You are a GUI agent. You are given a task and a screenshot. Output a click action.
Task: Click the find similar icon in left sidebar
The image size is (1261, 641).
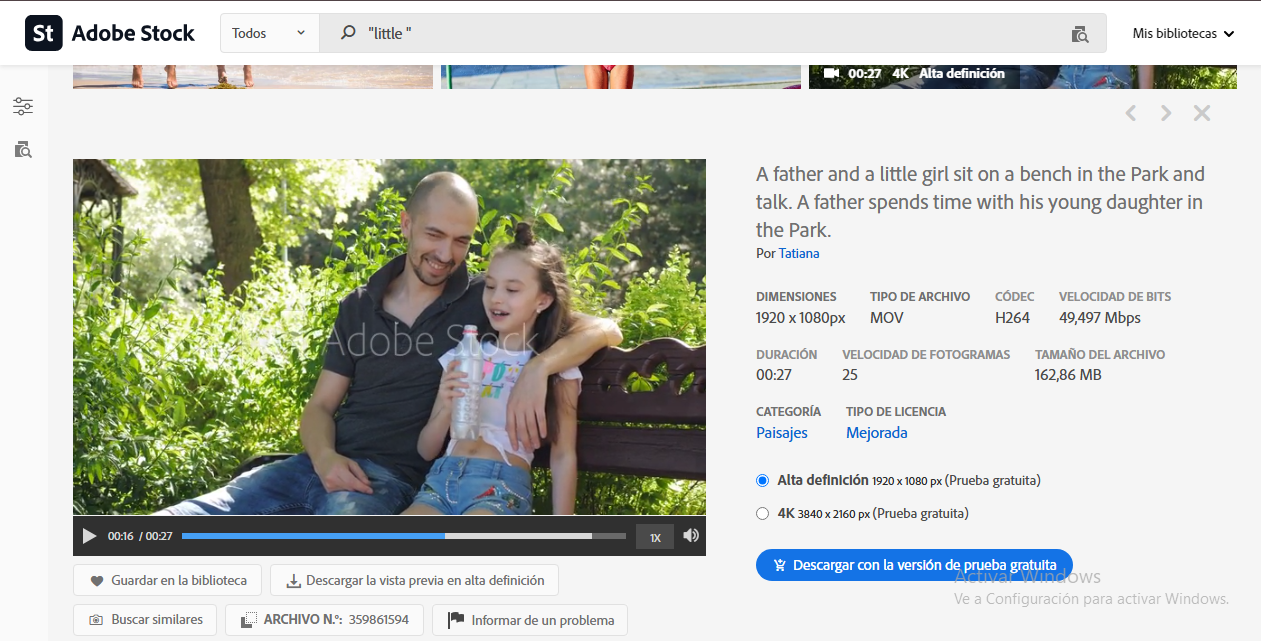point(23,150)
